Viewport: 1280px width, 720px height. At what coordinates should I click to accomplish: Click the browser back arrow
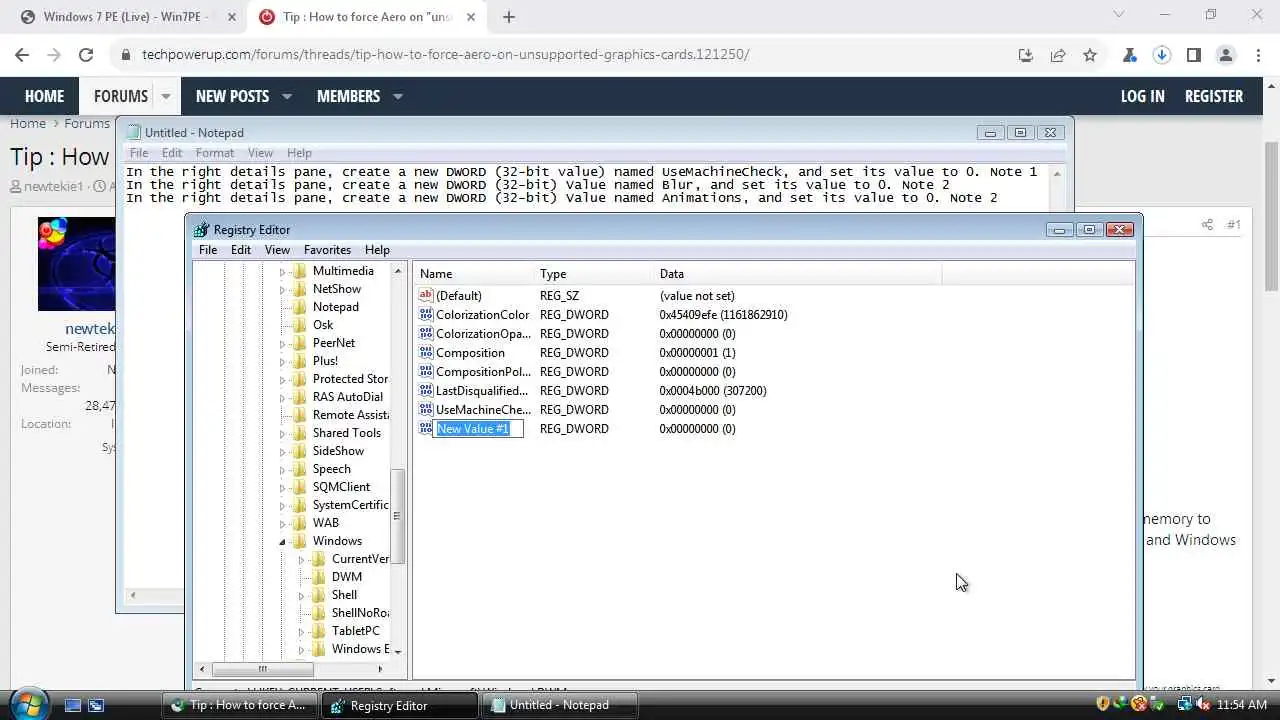(22, 55)
